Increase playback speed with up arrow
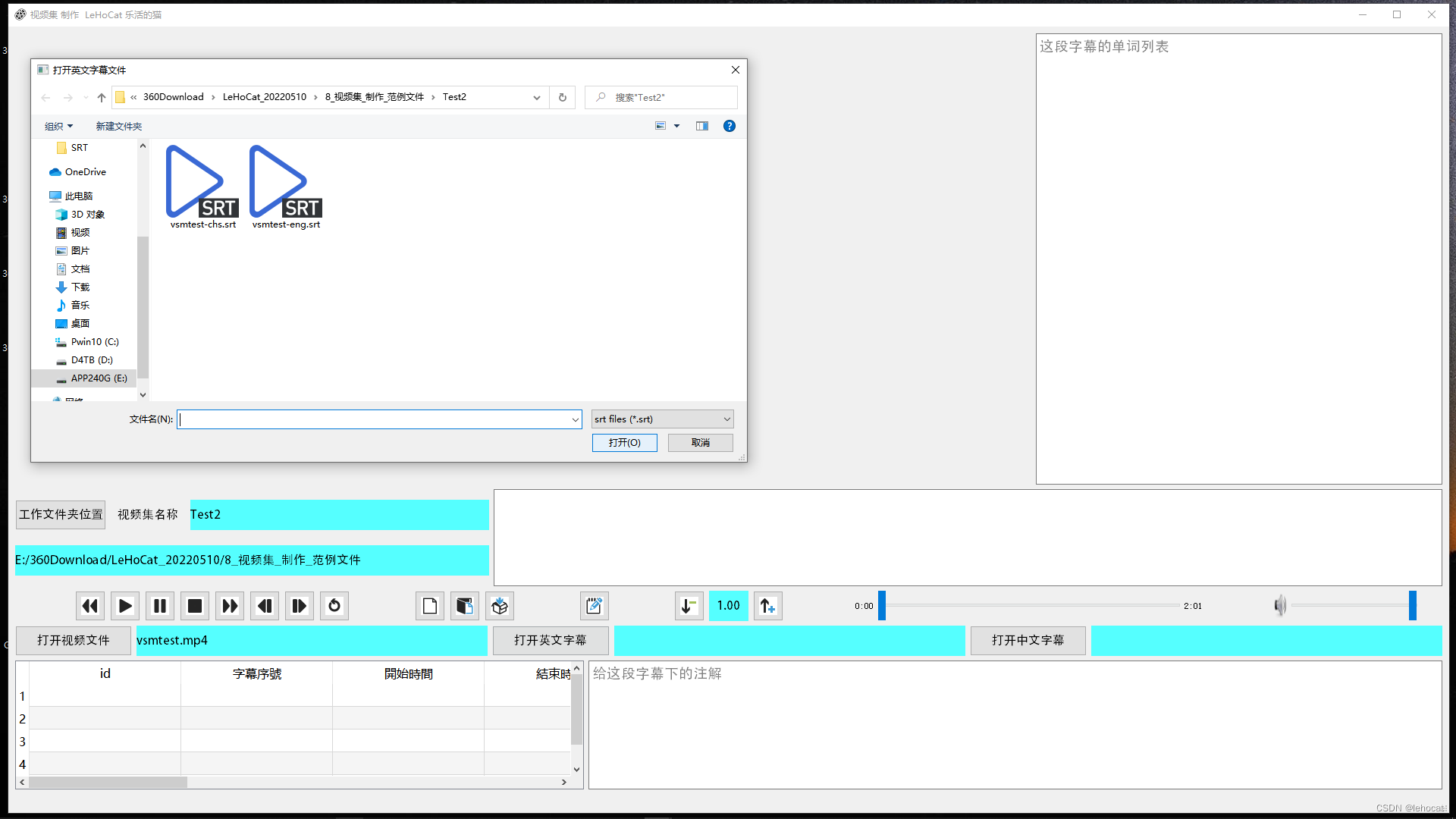The image size is (1456, 819). (767, 606)
